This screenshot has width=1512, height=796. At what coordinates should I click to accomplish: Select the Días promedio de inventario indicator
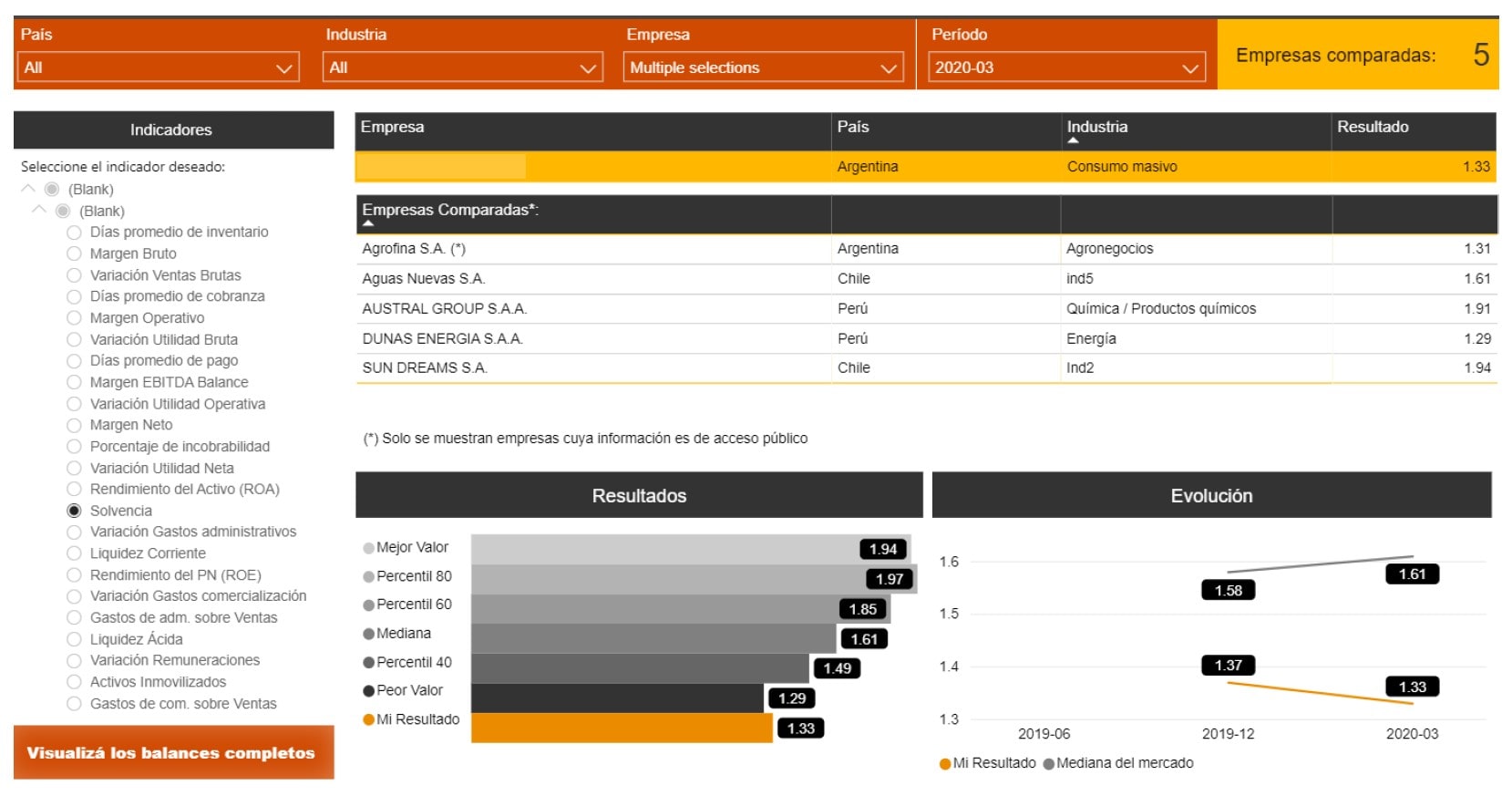[75, 233]
